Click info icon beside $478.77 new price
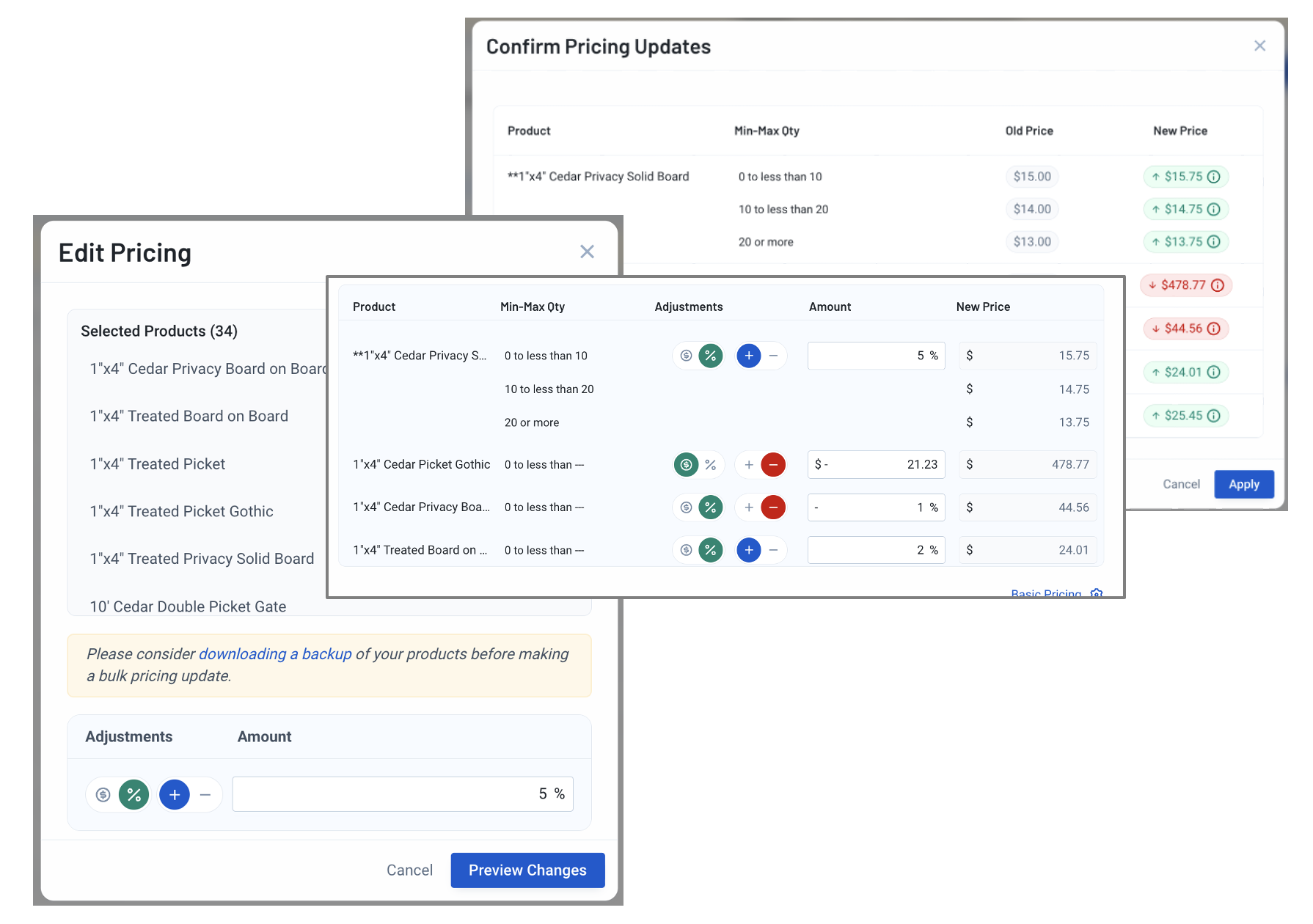1313x924 pixels. tap(1218, 285)
